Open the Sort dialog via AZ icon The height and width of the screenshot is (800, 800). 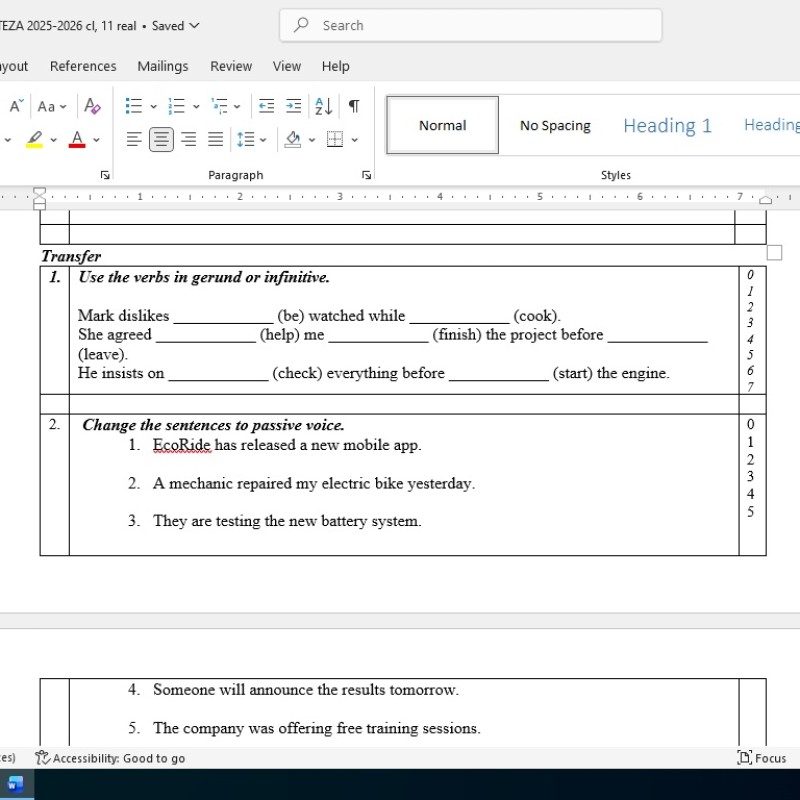(322, 106)
